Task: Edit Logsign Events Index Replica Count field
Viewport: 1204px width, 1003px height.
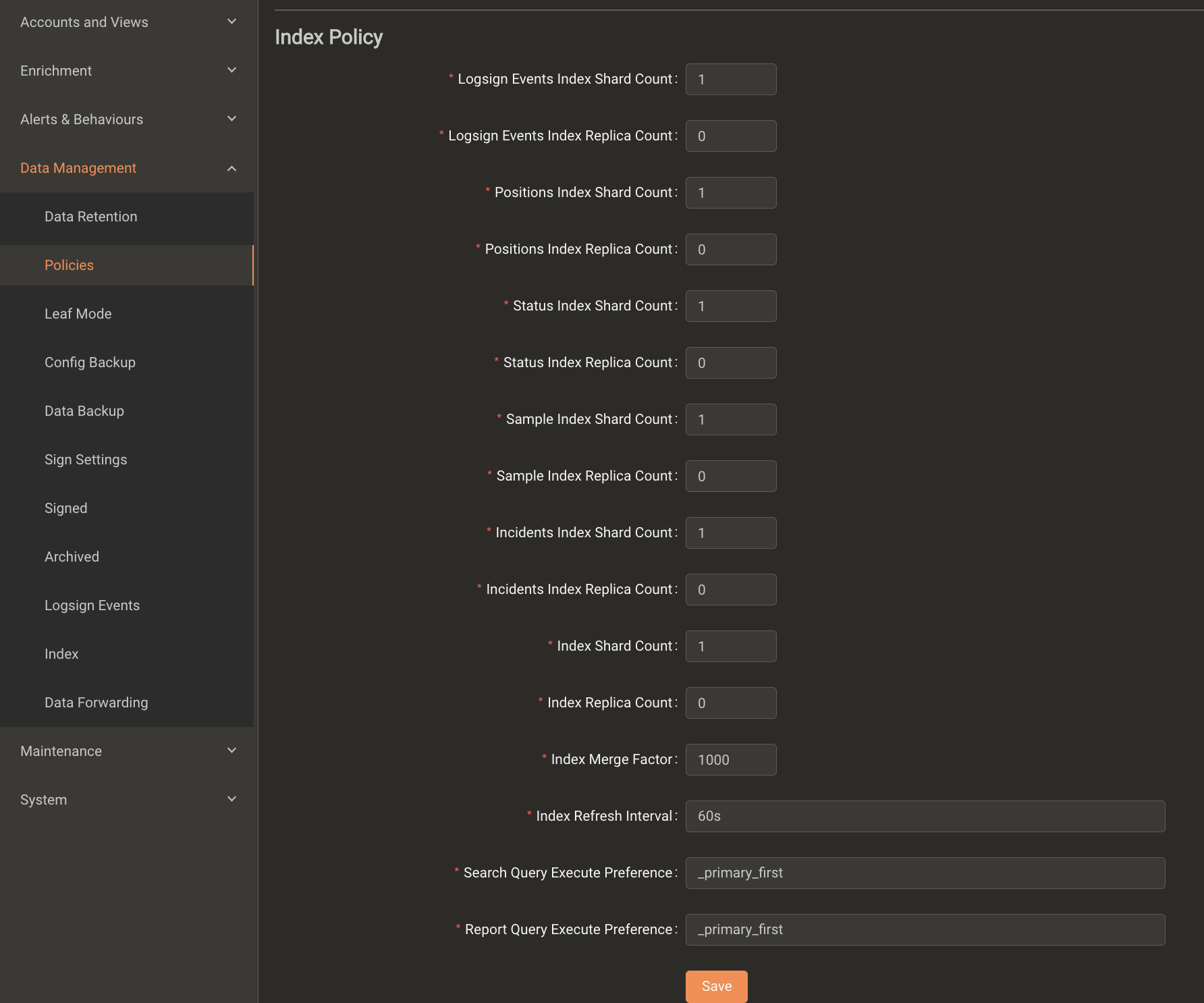Action: [731, 136]
